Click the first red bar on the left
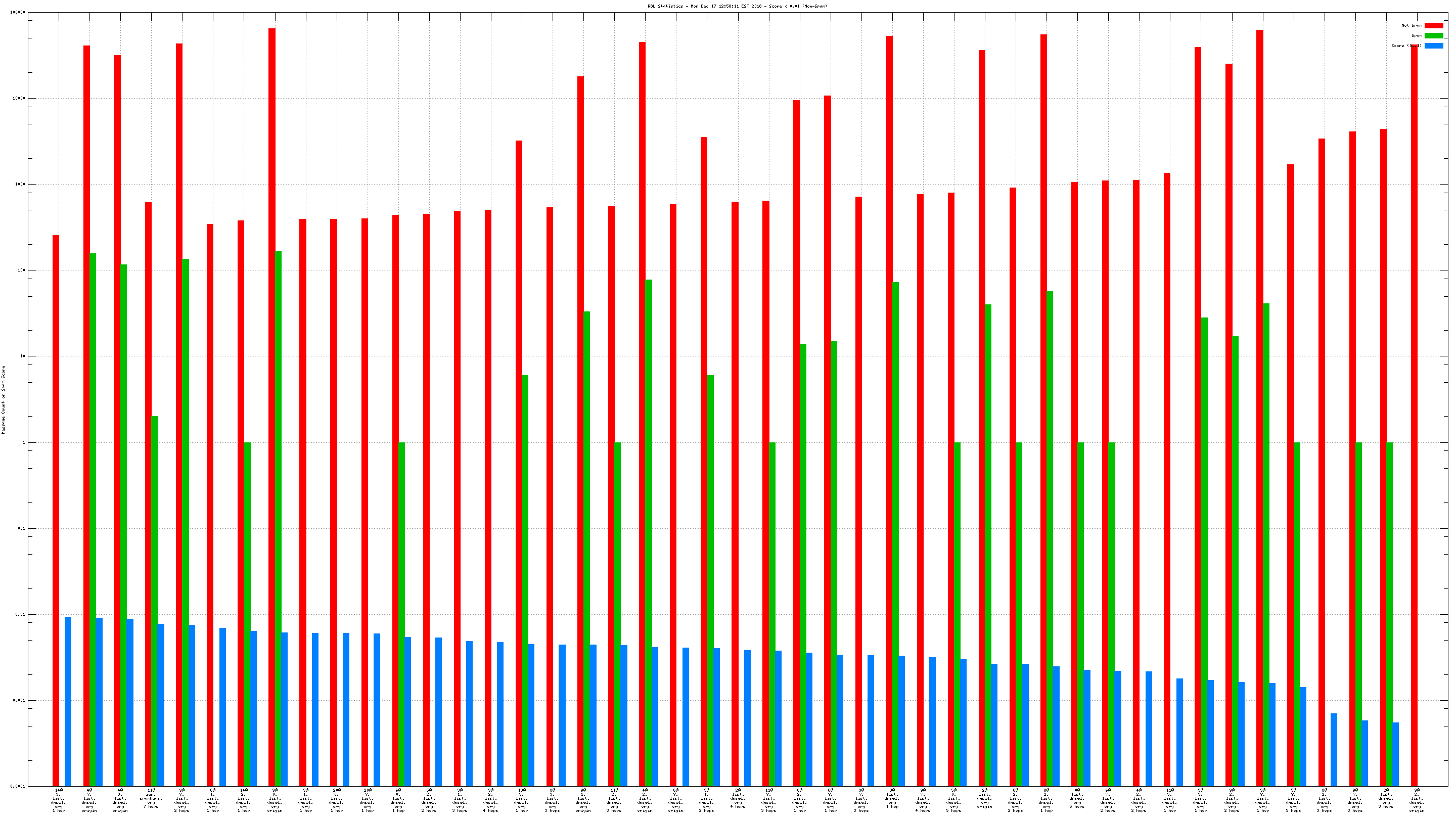This screenshot has height=819, width=1456. coord(56,509)
